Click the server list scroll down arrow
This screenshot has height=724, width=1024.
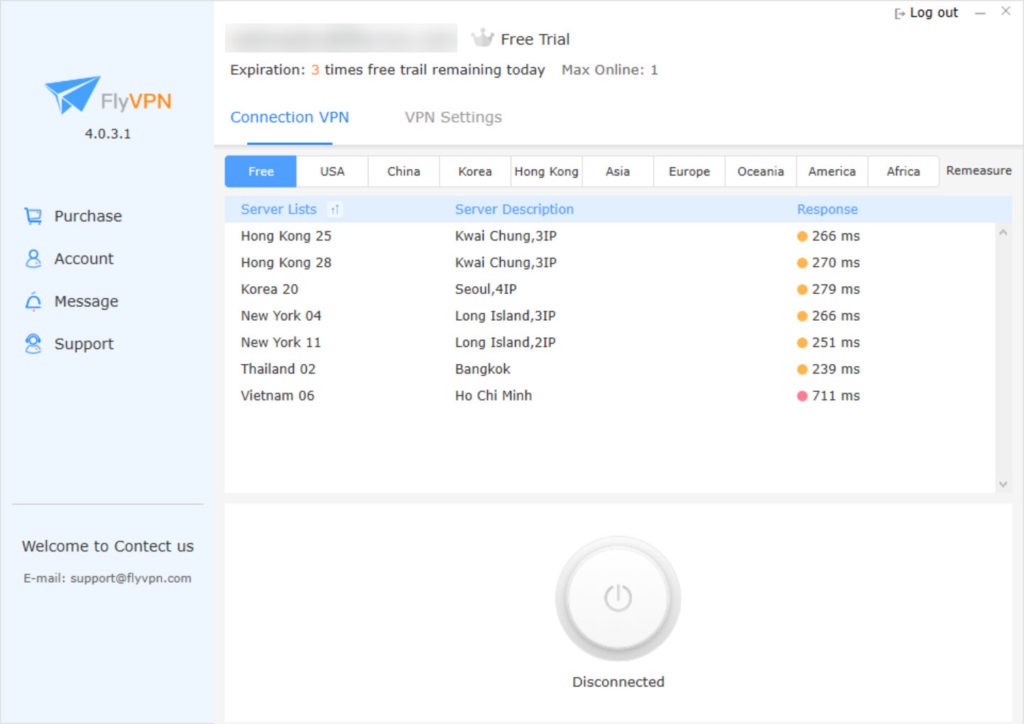point(1003,484)
